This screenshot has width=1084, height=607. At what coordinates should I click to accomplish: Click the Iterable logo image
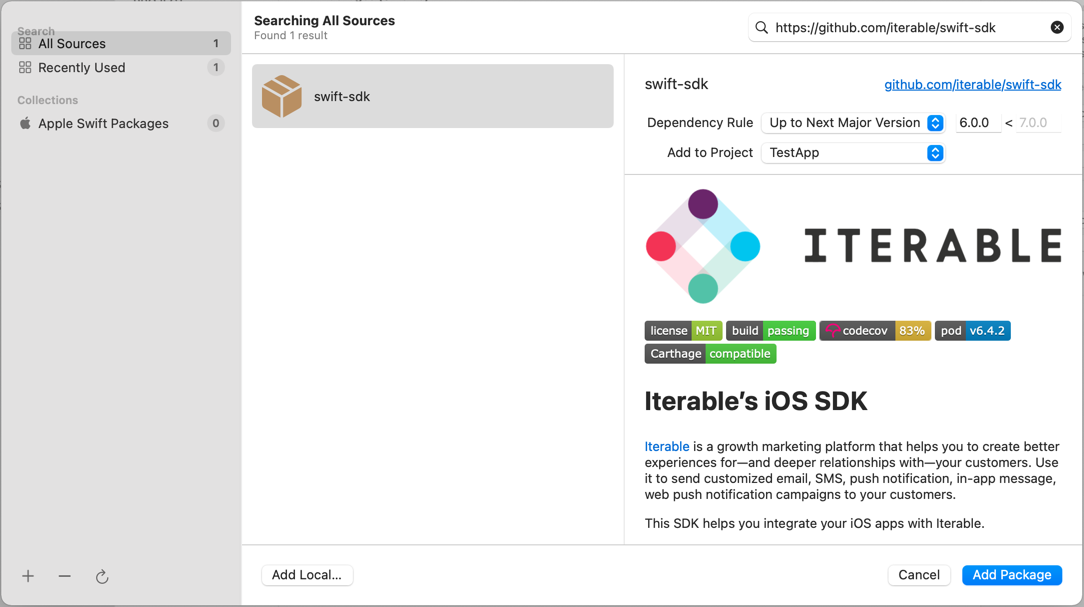pyautogui.click(x=853, y=246)
